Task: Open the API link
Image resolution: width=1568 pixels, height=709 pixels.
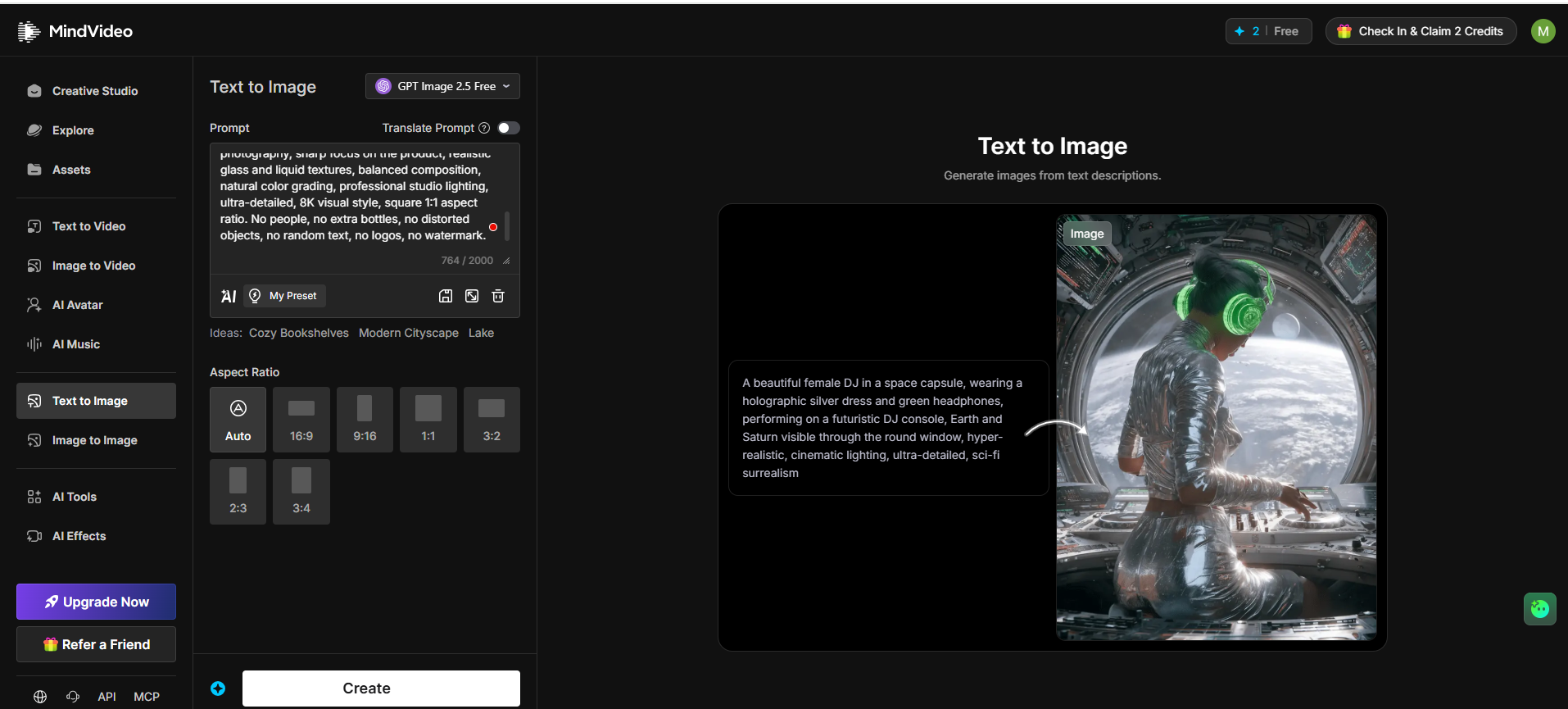Action: [106, 697]
